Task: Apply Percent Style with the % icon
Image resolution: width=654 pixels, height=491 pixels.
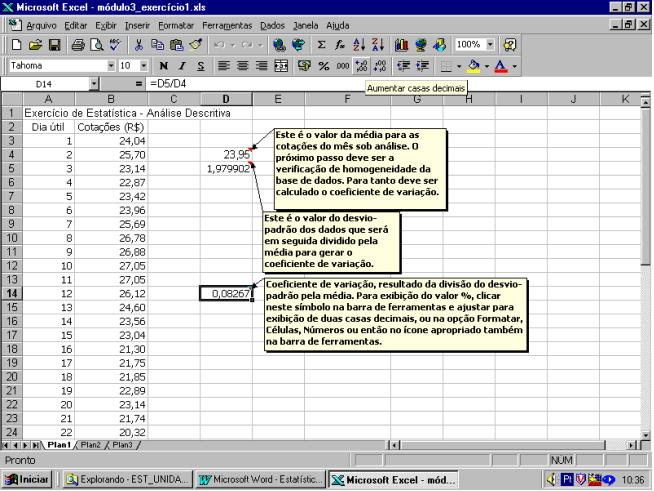Action: pyautogui.click(x=324, y=66)
